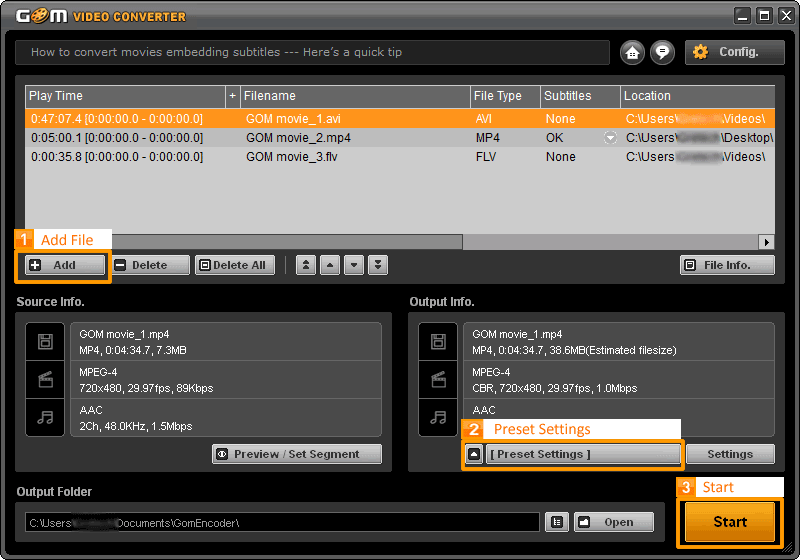Open the GOM home page icon
This screenshot has width=800, height=560.
coord(632,53)
